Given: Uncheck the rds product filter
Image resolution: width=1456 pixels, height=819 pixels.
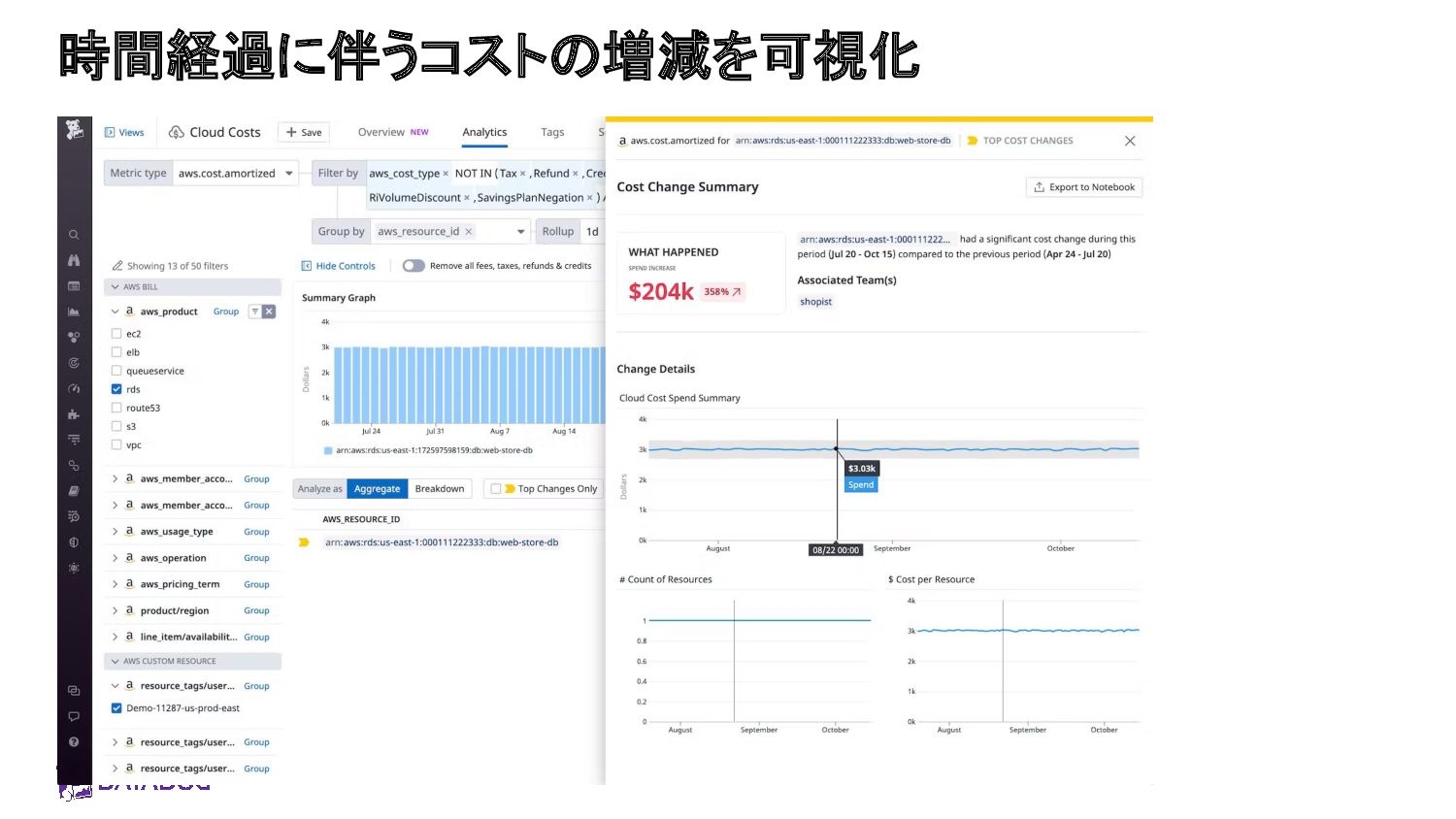Looking at the screenshot, I should [x=116, y=389].
